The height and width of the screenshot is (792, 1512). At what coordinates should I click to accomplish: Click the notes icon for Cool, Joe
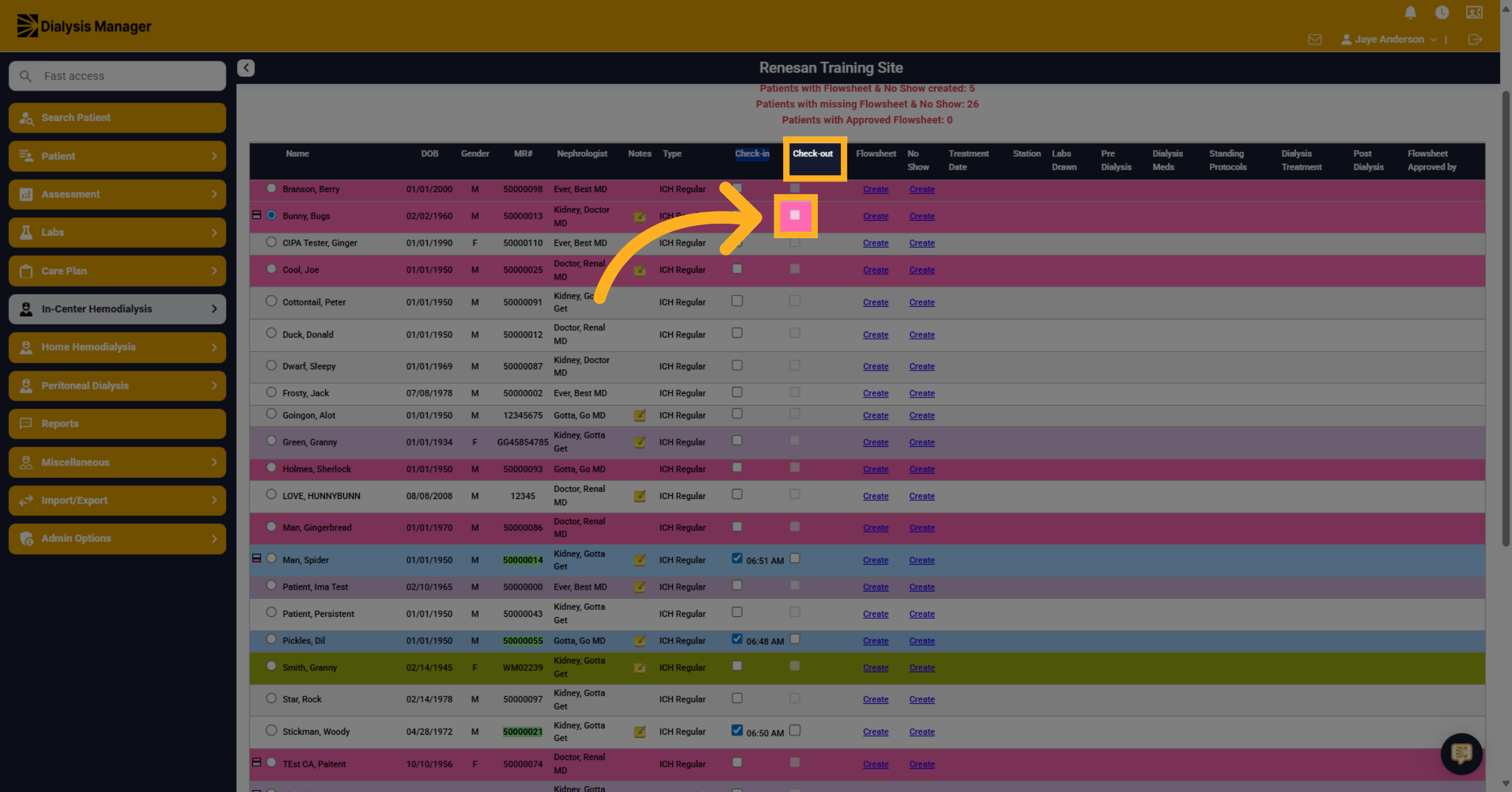[639, 270]
